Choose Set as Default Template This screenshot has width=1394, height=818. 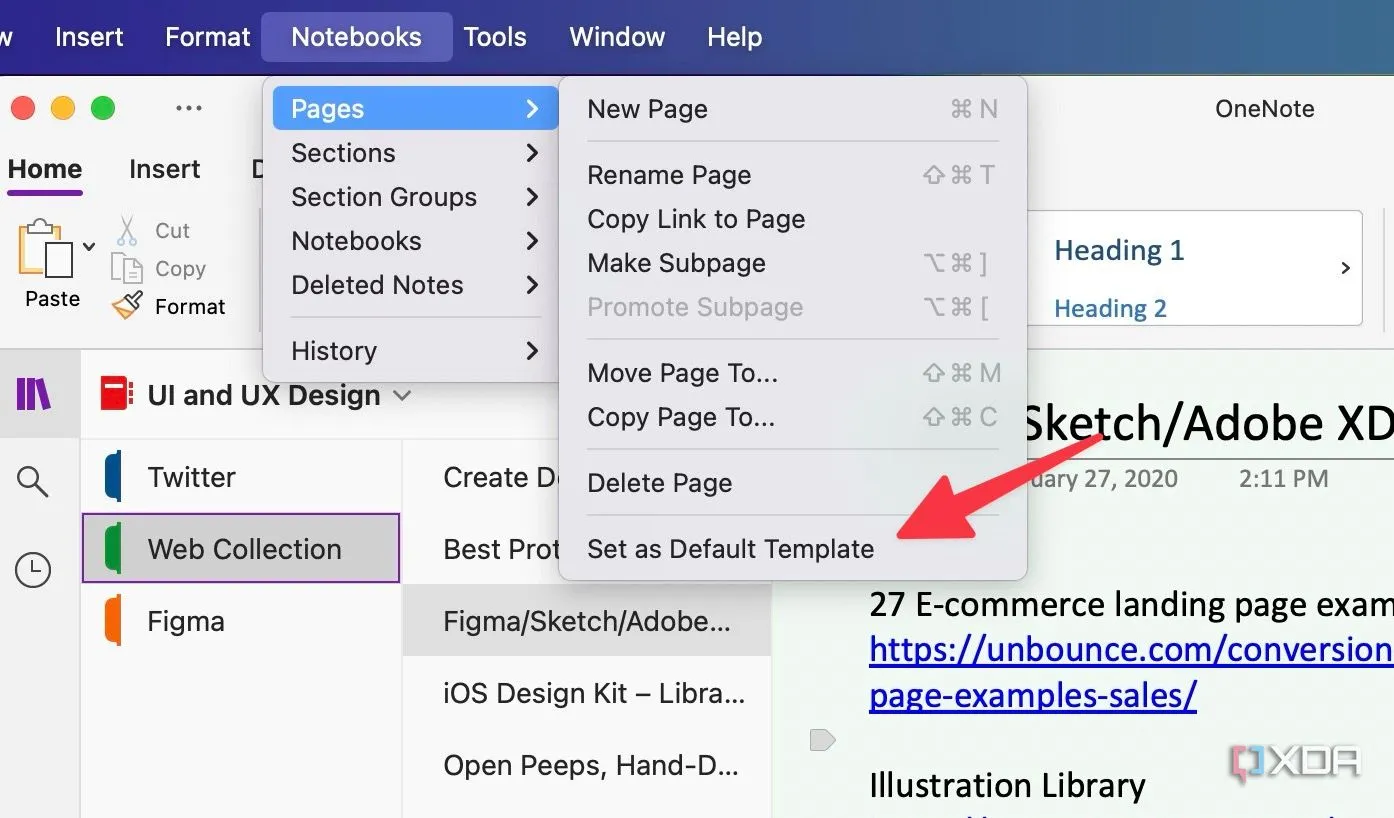point(792,549)
